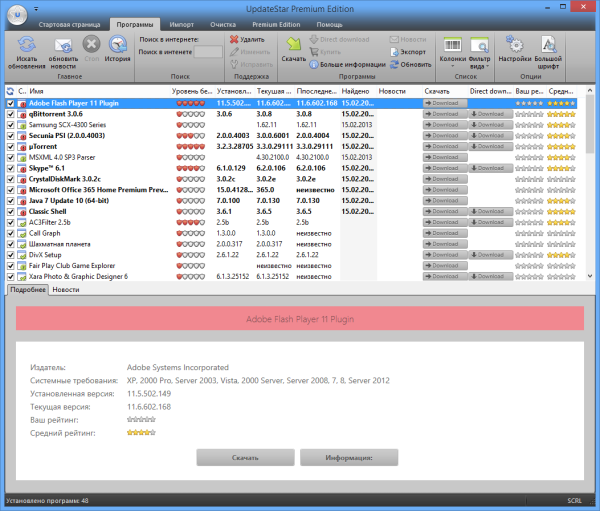Click Direct Download button for qBittorrent row
Screen dimensions: 600x511
pos(491,114)
